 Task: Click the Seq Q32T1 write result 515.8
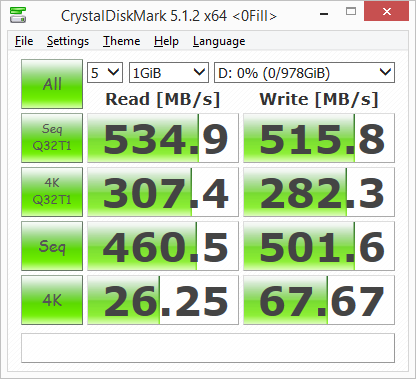[319, 138]
